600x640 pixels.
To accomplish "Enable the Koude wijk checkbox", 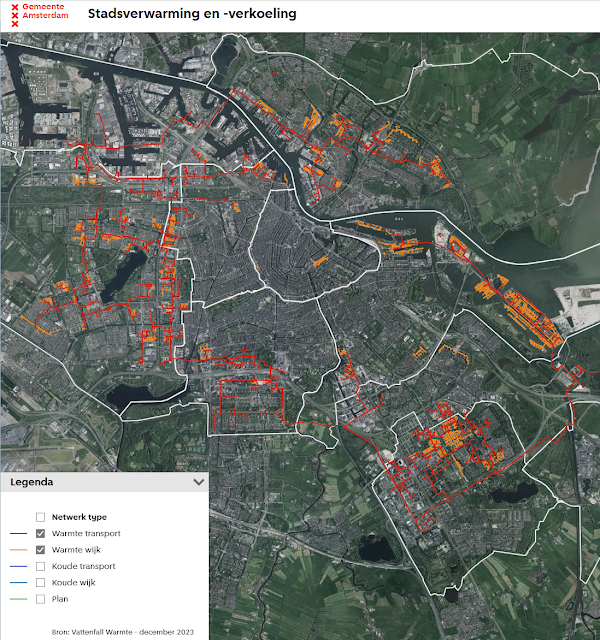I will click(40, 582).
